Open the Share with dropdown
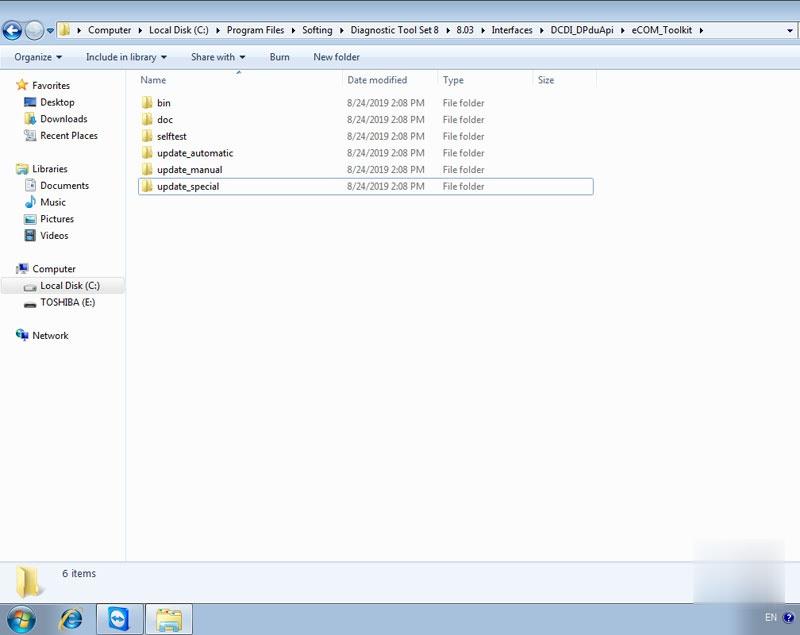This screenshot has width=800, height=635. point(218,57)
